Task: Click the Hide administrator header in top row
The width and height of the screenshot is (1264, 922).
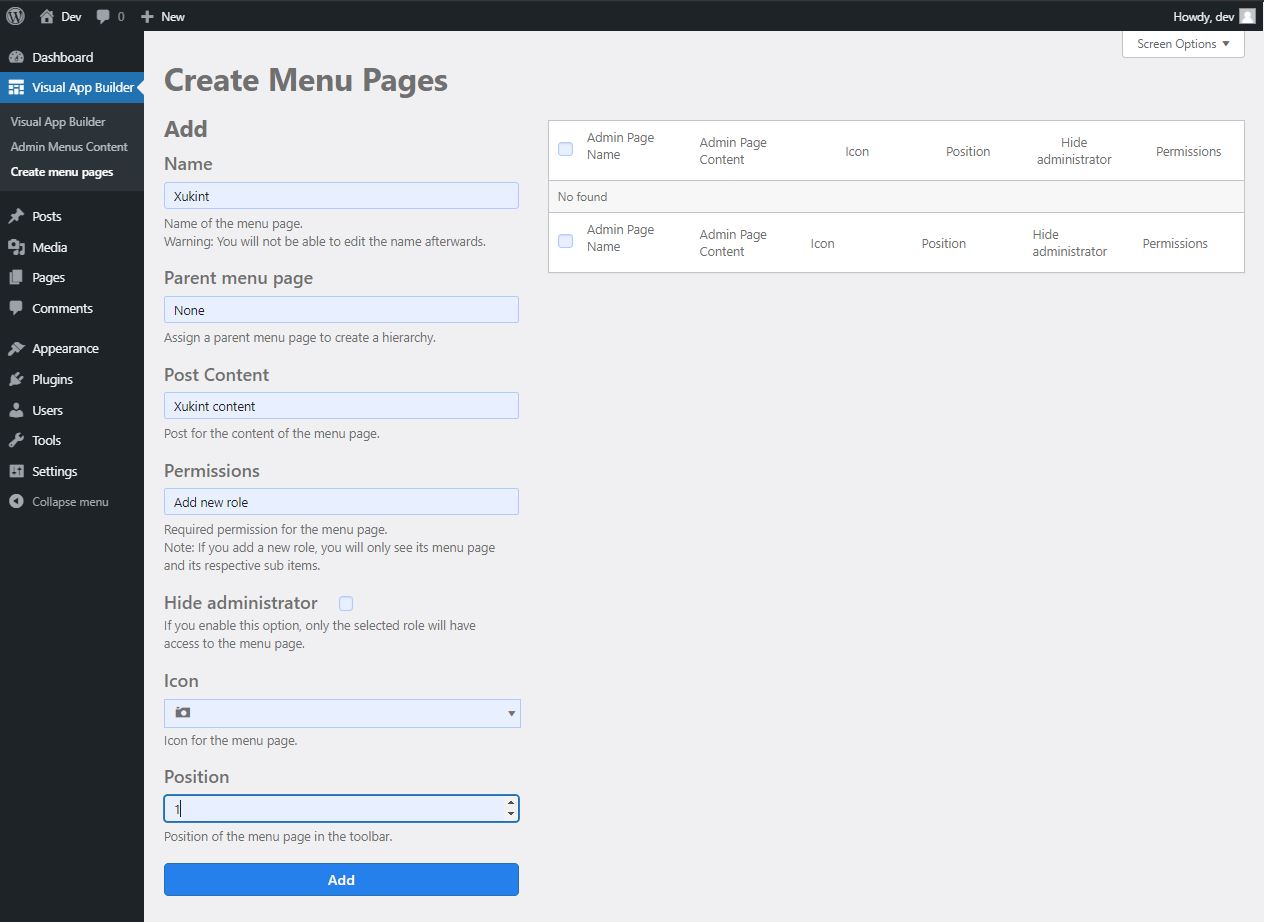Action: [1074, 151]
